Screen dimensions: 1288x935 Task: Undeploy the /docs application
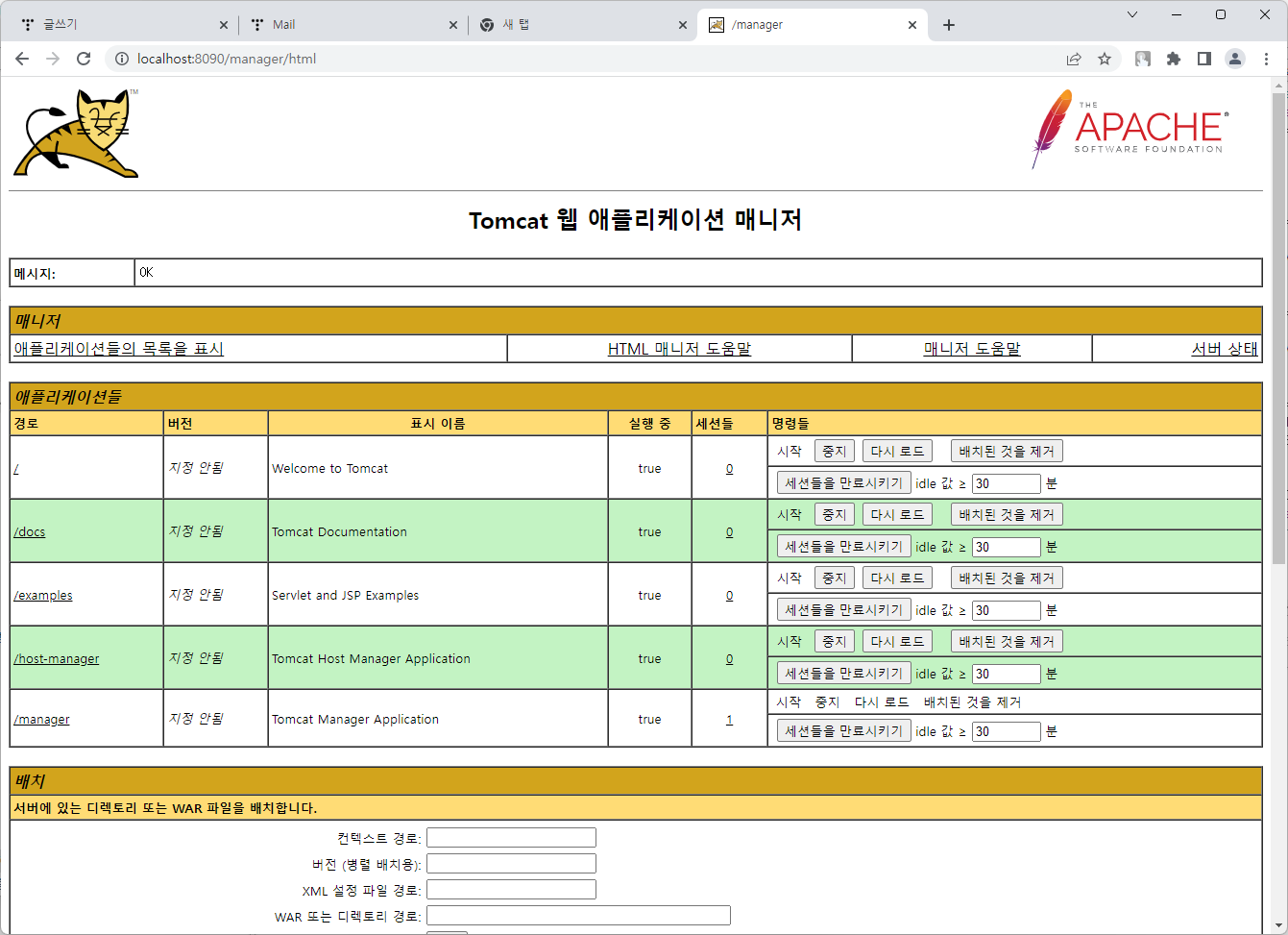pos(1007,514)
